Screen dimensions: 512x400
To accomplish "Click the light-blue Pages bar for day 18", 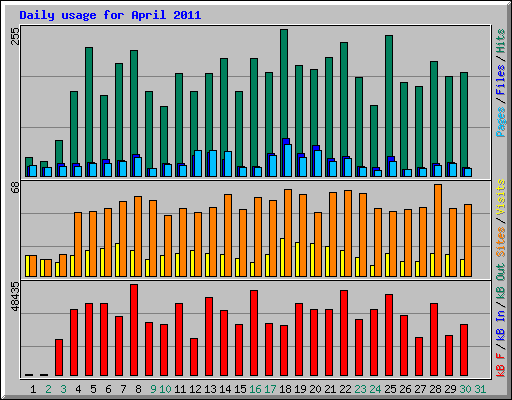I will click(x=288, y=160).
